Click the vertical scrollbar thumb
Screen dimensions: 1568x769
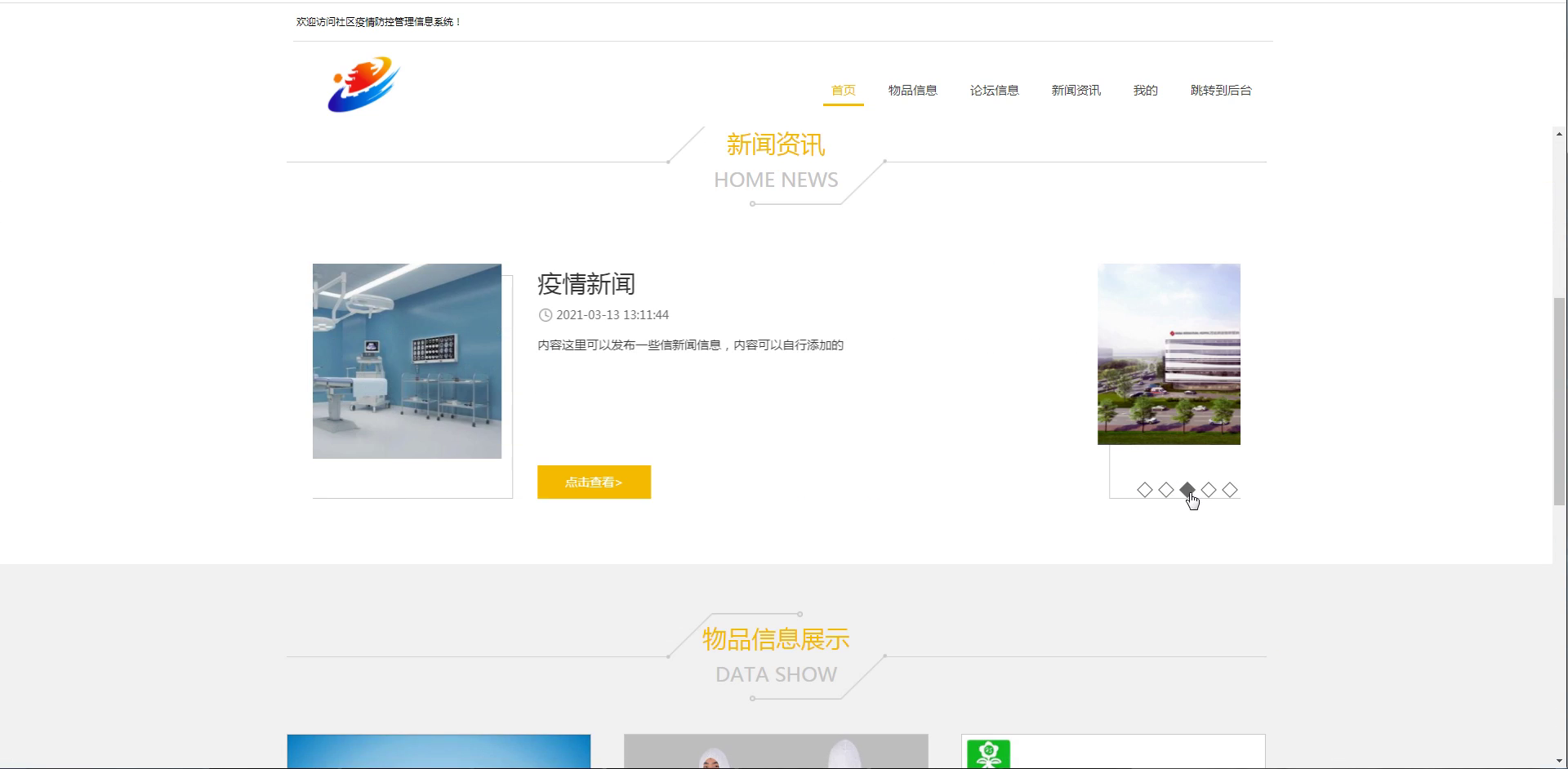point(1559,402)
